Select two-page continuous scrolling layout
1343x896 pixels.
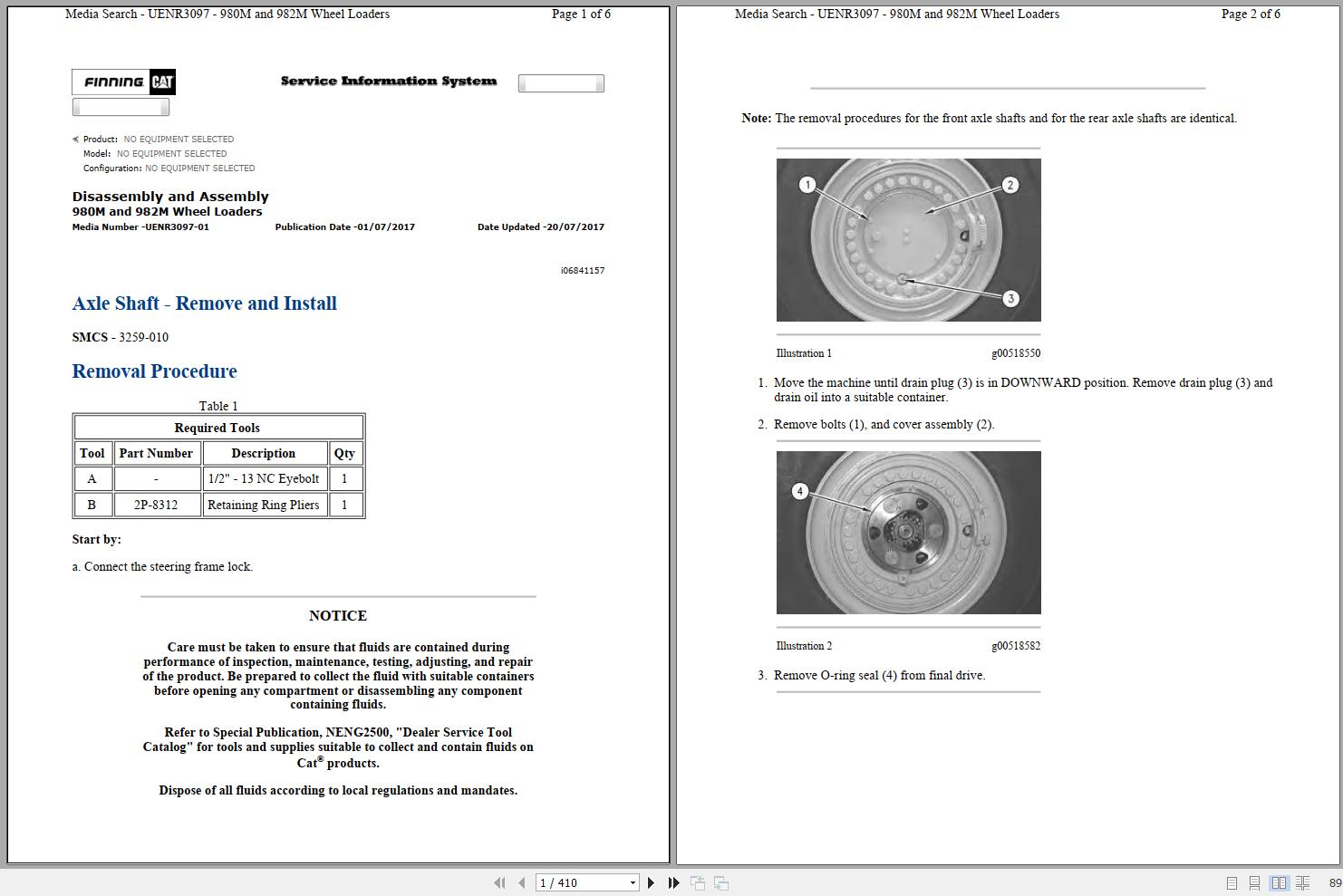pyautogui.click(x=1302, y=882)
